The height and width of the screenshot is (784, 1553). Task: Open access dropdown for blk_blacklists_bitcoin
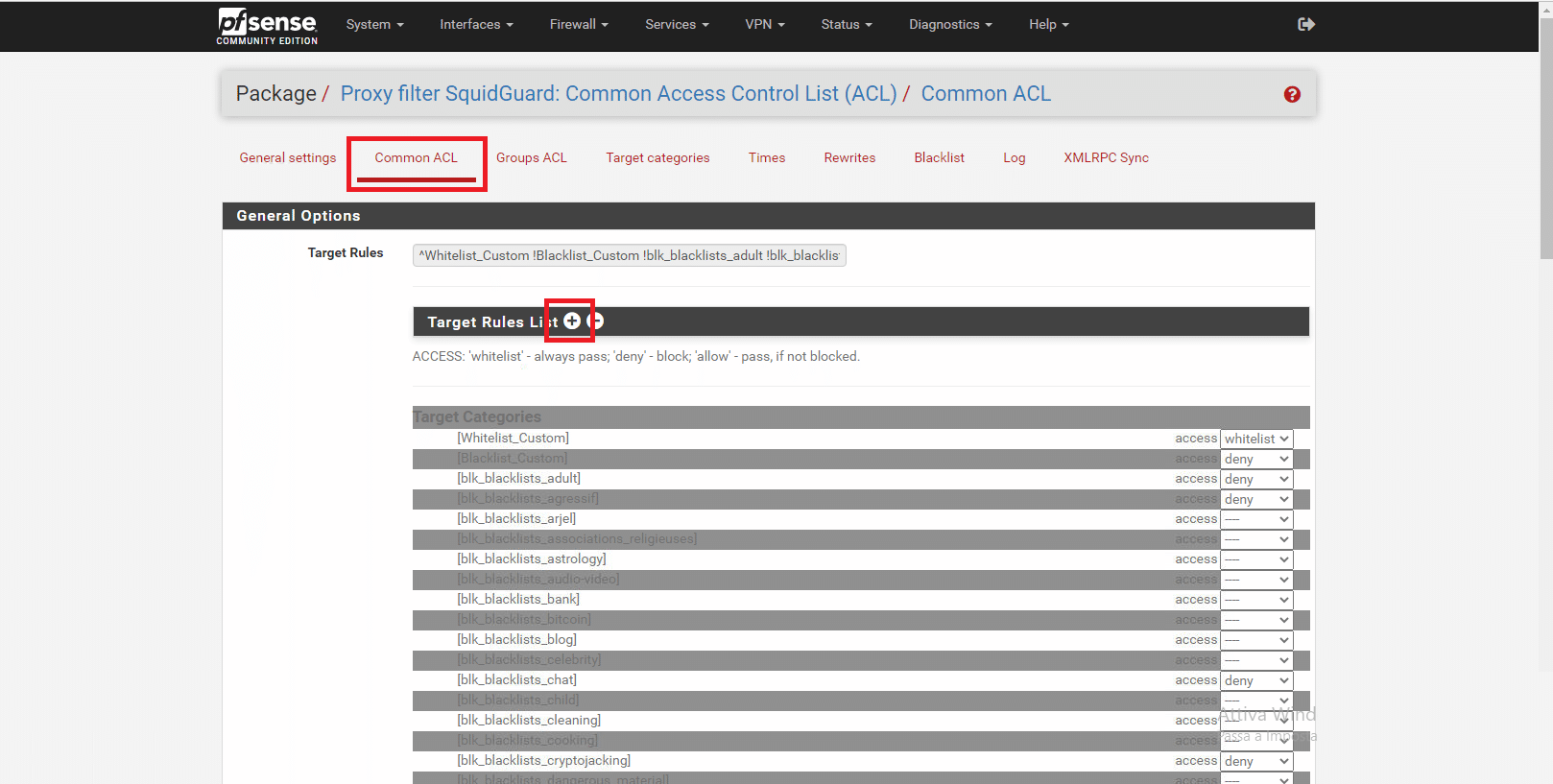click(x=1256, y=620)
